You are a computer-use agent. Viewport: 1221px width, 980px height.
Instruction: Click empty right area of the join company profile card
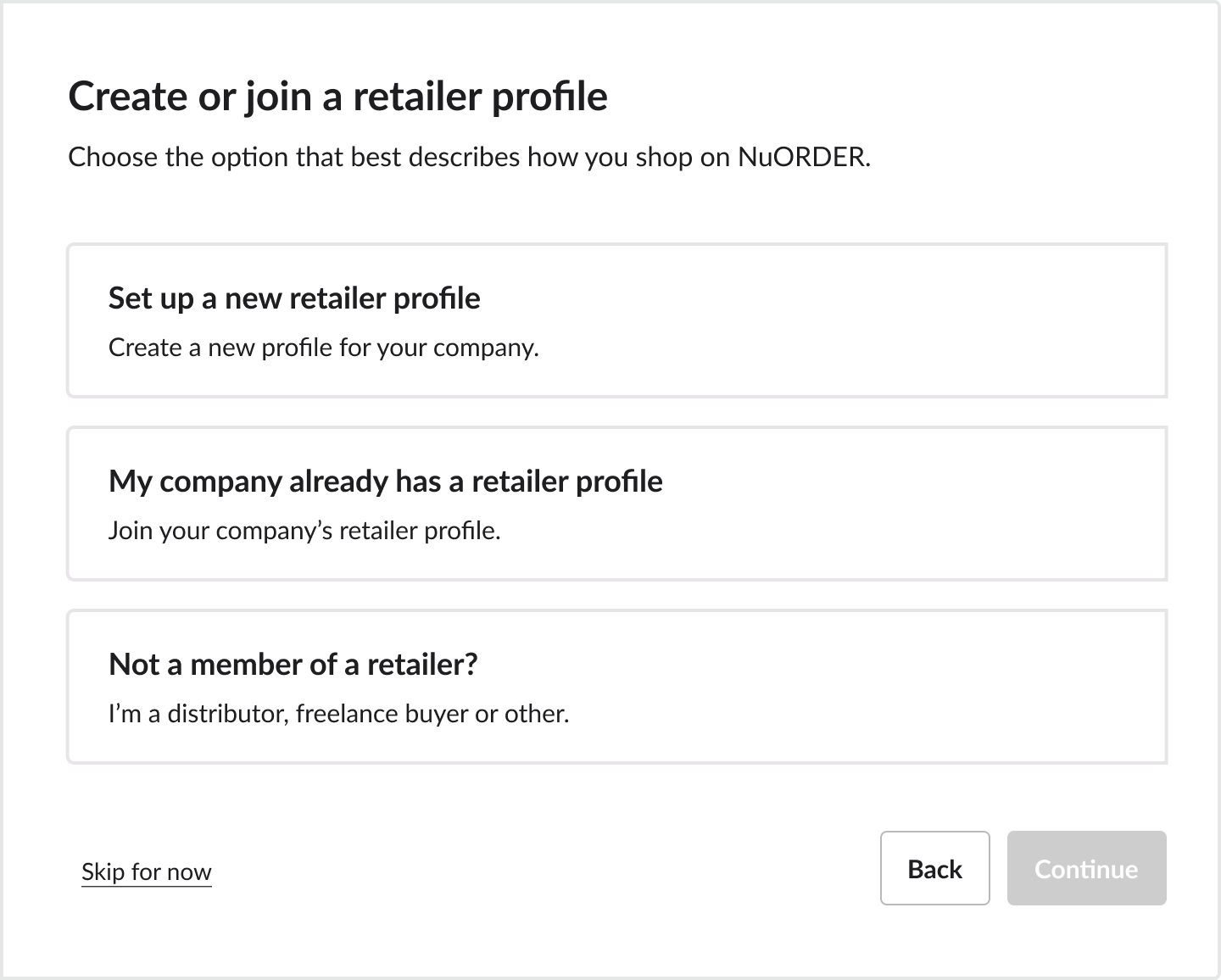click(933, 504)
